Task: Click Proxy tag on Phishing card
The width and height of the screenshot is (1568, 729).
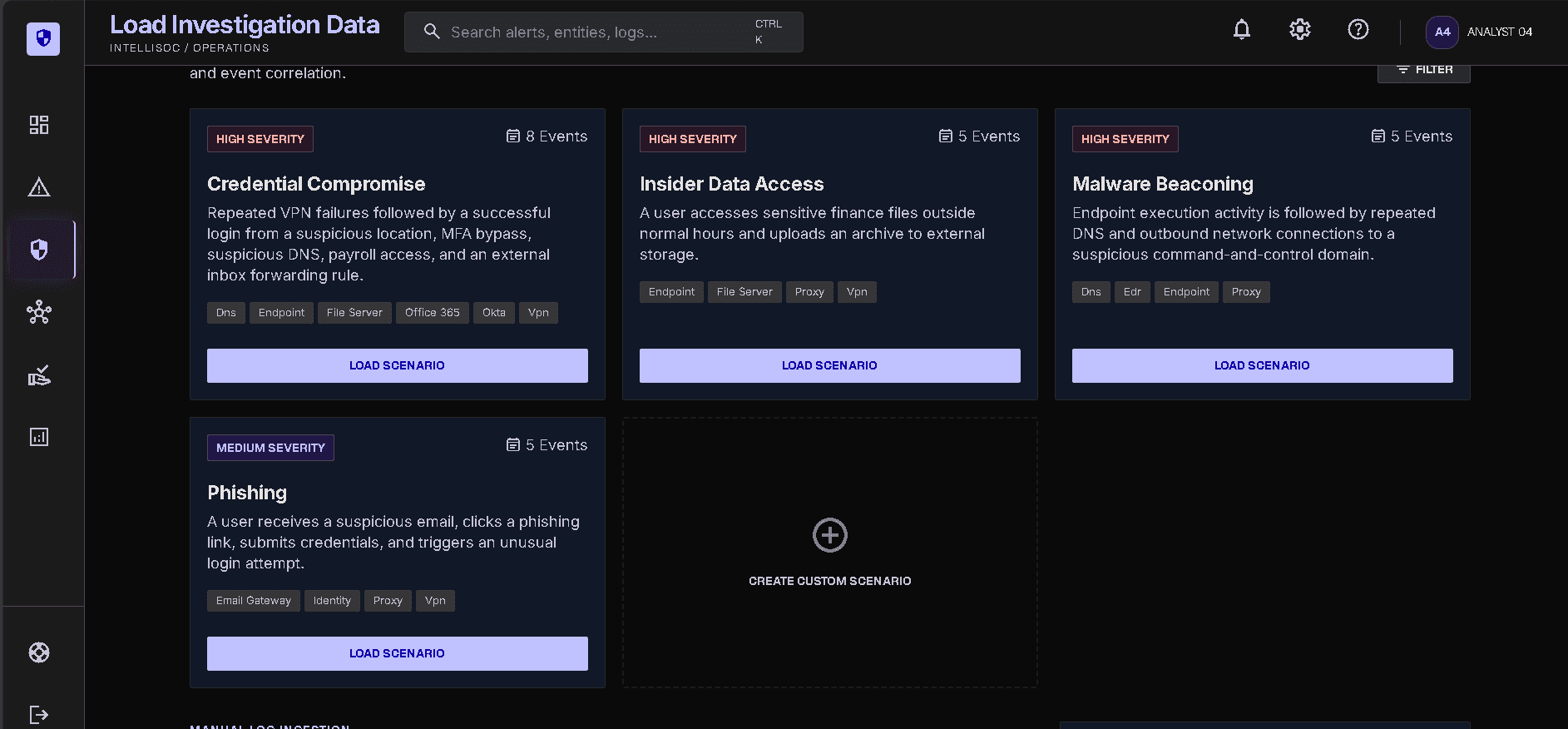Action: [x=388, y=601]
